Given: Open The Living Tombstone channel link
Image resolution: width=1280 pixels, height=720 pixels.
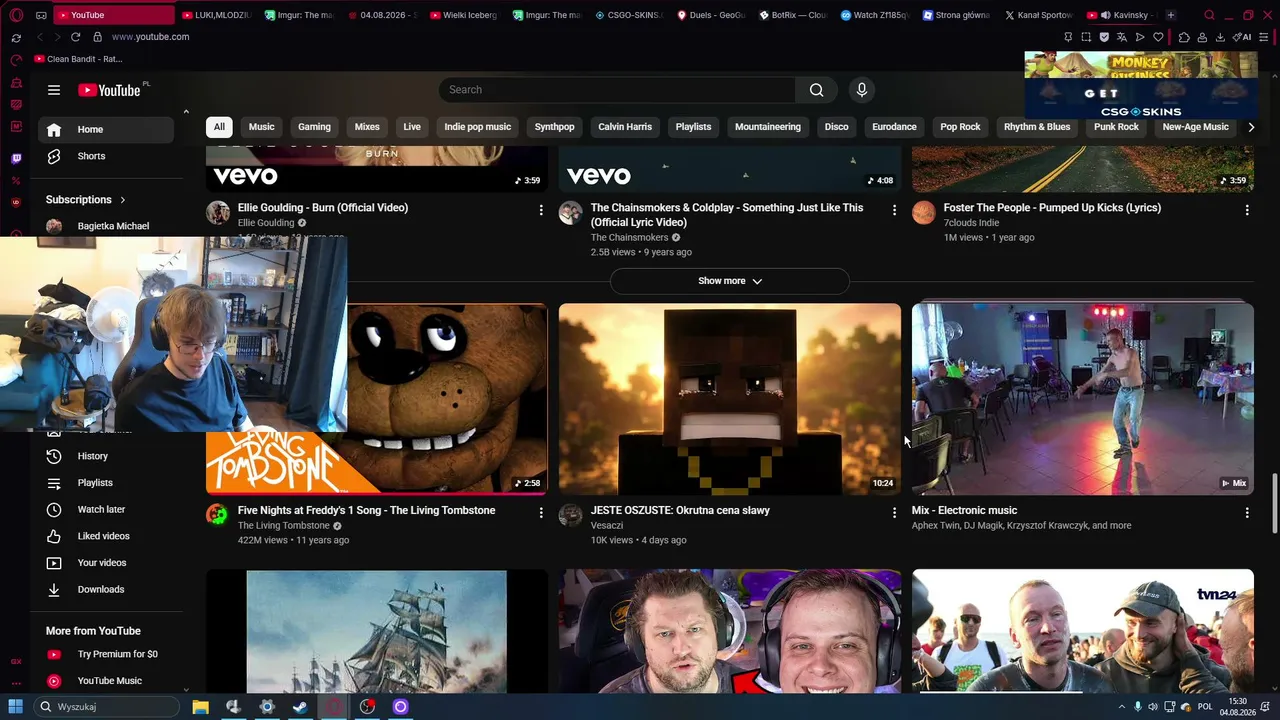Looking at the screenshot, I should pos(284,526).
